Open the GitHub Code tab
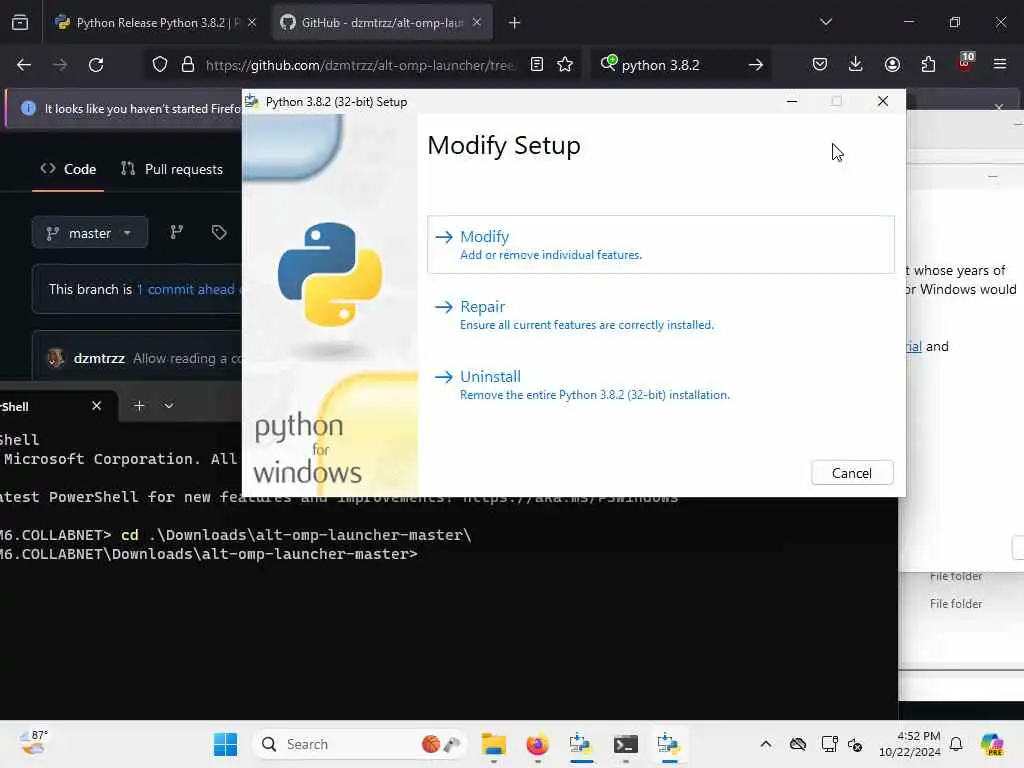 68,169
